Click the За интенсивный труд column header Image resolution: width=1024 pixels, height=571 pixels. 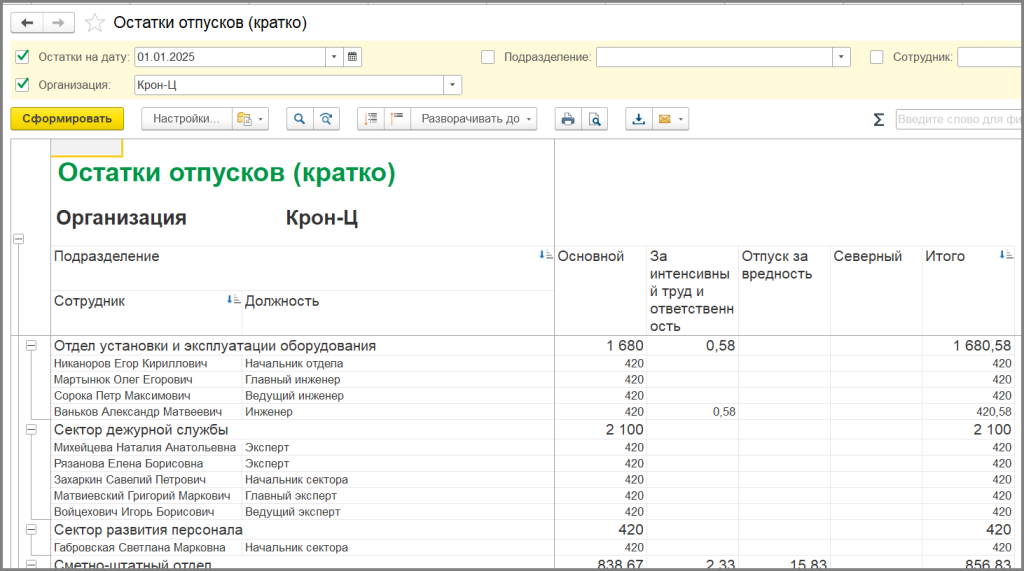692,291
